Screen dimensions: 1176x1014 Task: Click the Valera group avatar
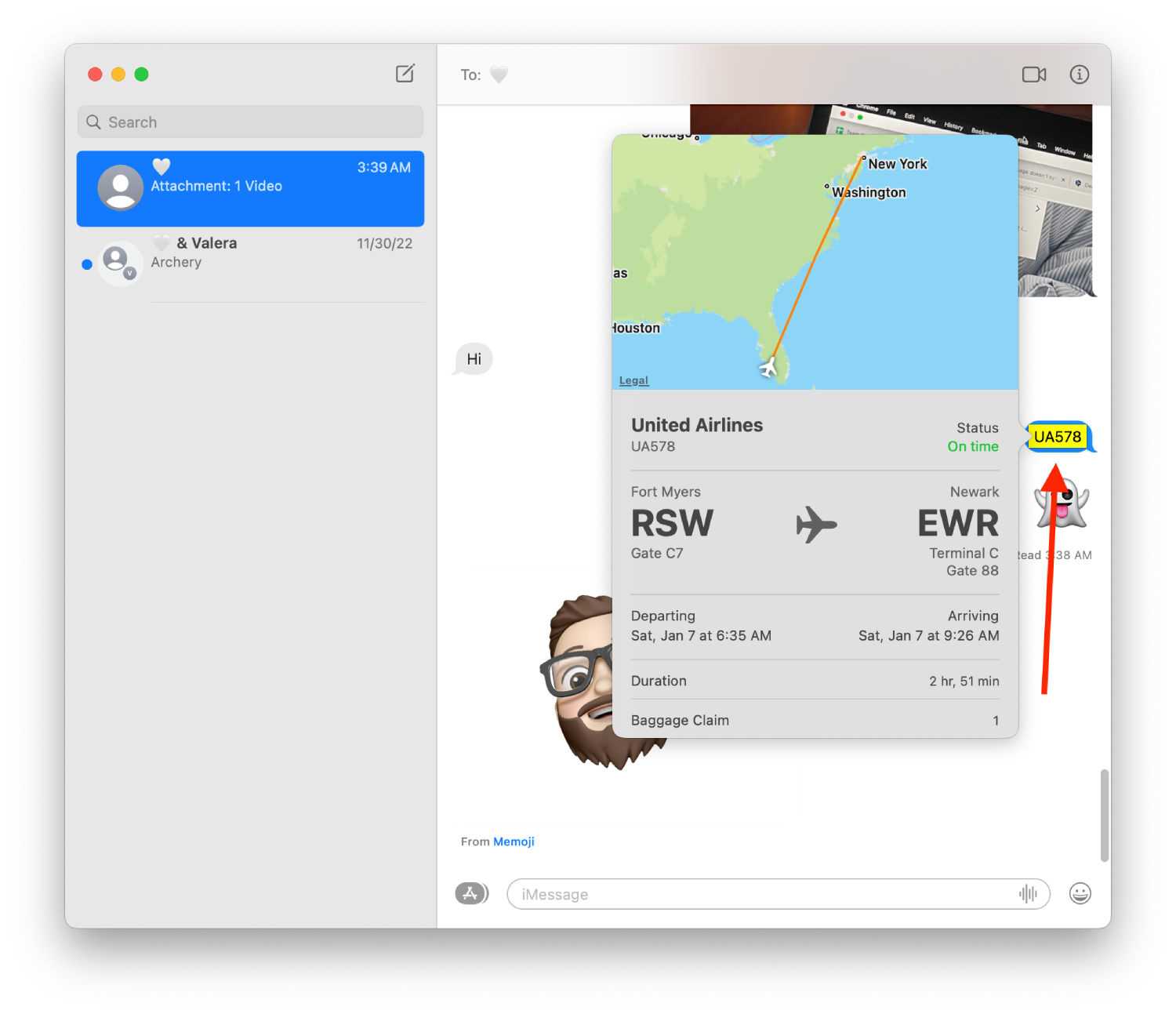120,263
